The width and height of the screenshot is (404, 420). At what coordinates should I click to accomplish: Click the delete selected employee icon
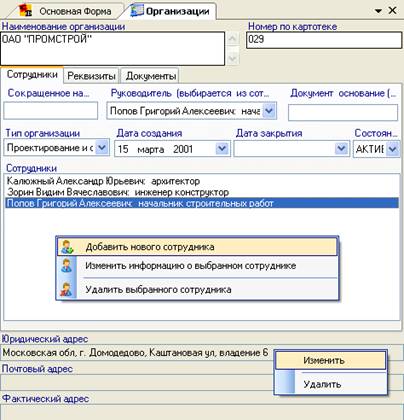coord(66,289)
